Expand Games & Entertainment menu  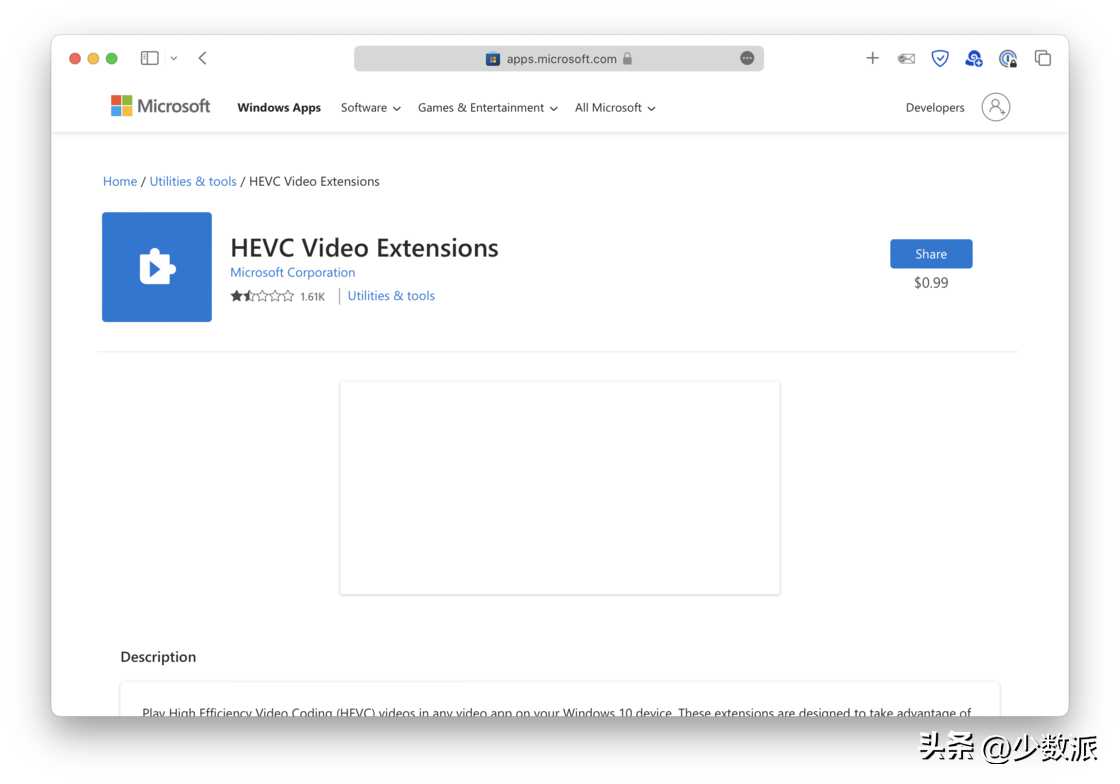[x=487, y=108]
